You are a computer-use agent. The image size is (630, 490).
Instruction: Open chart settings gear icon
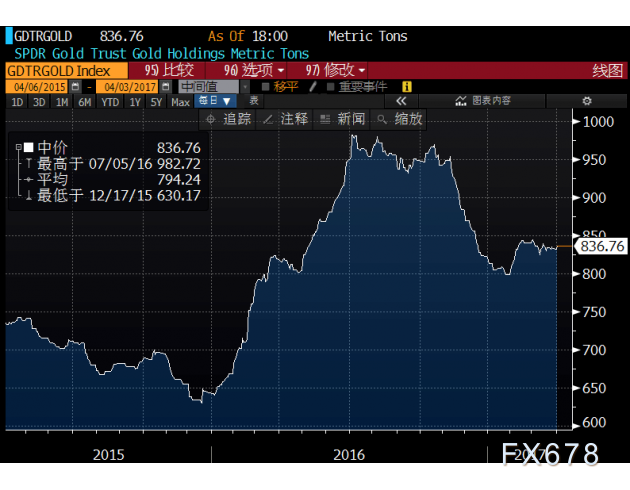[x=587, y=101]
